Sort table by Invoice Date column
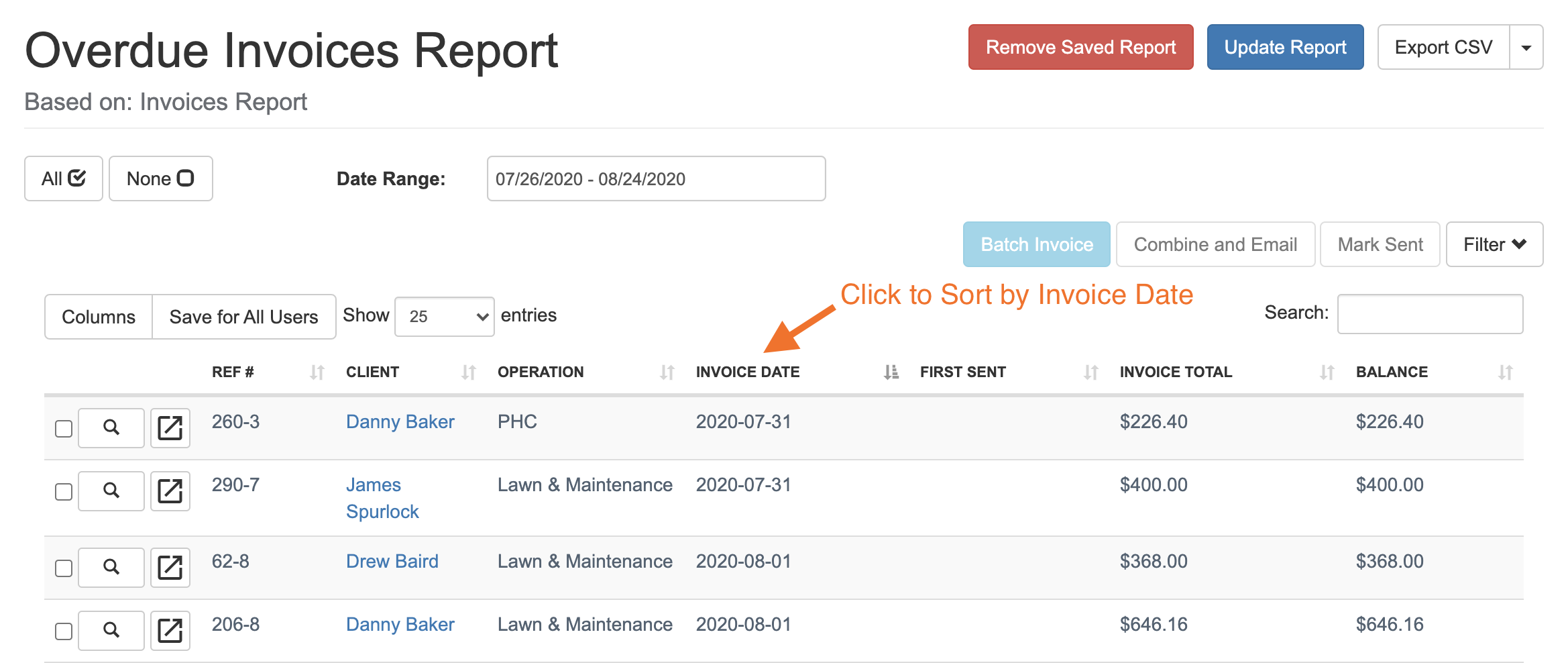Image resolution: width=1568 pixels, height=663 pixels. pos(748,372)
